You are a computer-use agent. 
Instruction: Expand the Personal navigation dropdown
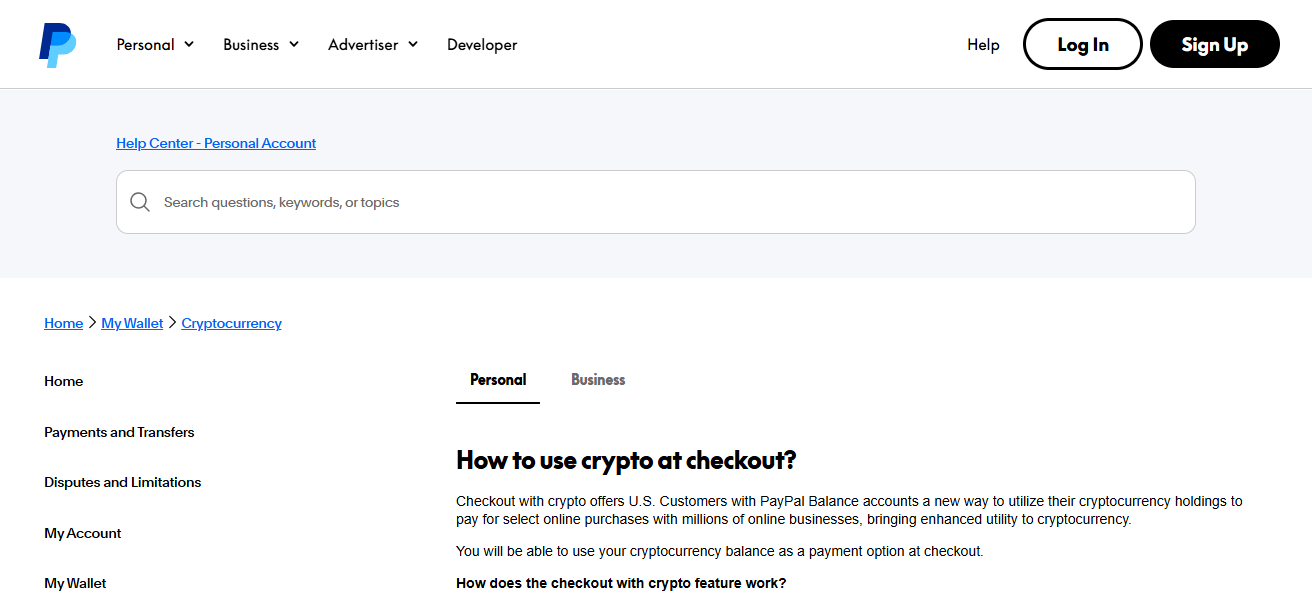pyautogui.click(x=155, y=44)
